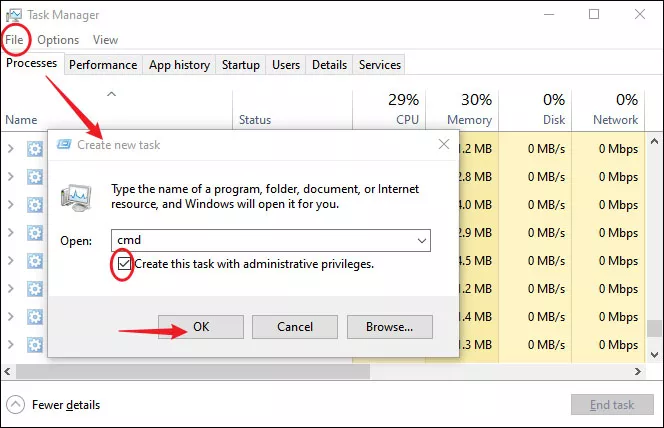The image size is (664, 428).
Task: Sort processes by Network column
Action: [x=608, y=110]
